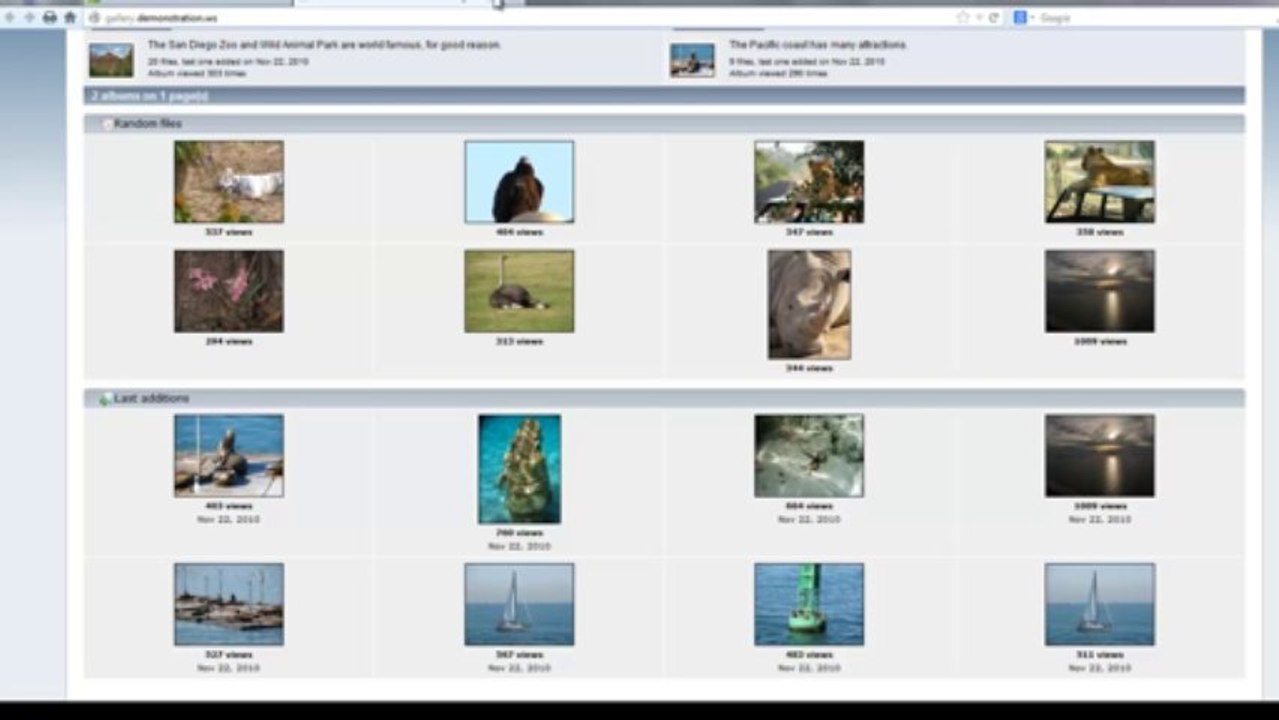This screenshot has width=1279, height=720.
Task: Open the green buoy thumbnail
Action: click(809, 604)
